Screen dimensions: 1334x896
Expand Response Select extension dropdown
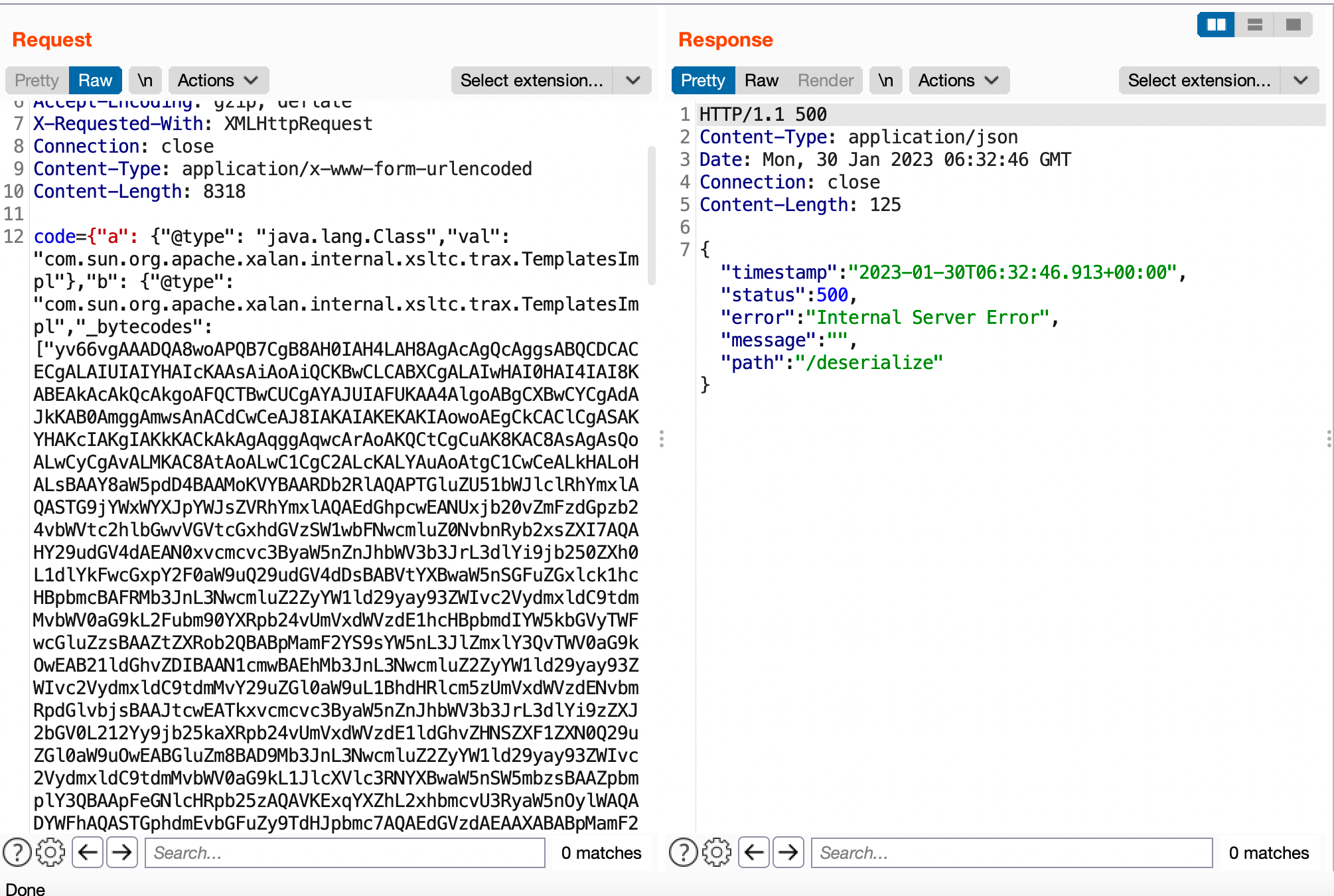pos(1300,80)
